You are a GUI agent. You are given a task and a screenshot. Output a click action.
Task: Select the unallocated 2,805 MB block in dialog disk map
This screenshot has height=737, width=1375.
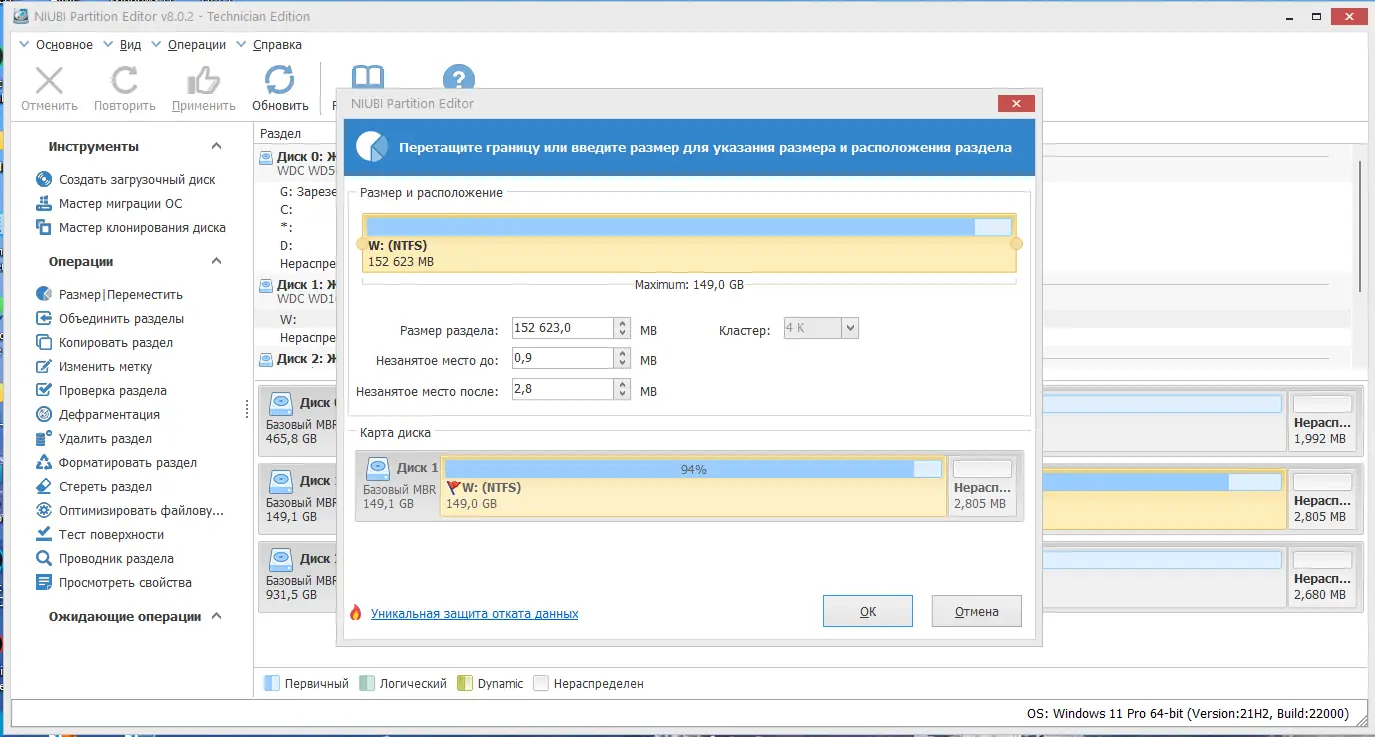[981, 486]
